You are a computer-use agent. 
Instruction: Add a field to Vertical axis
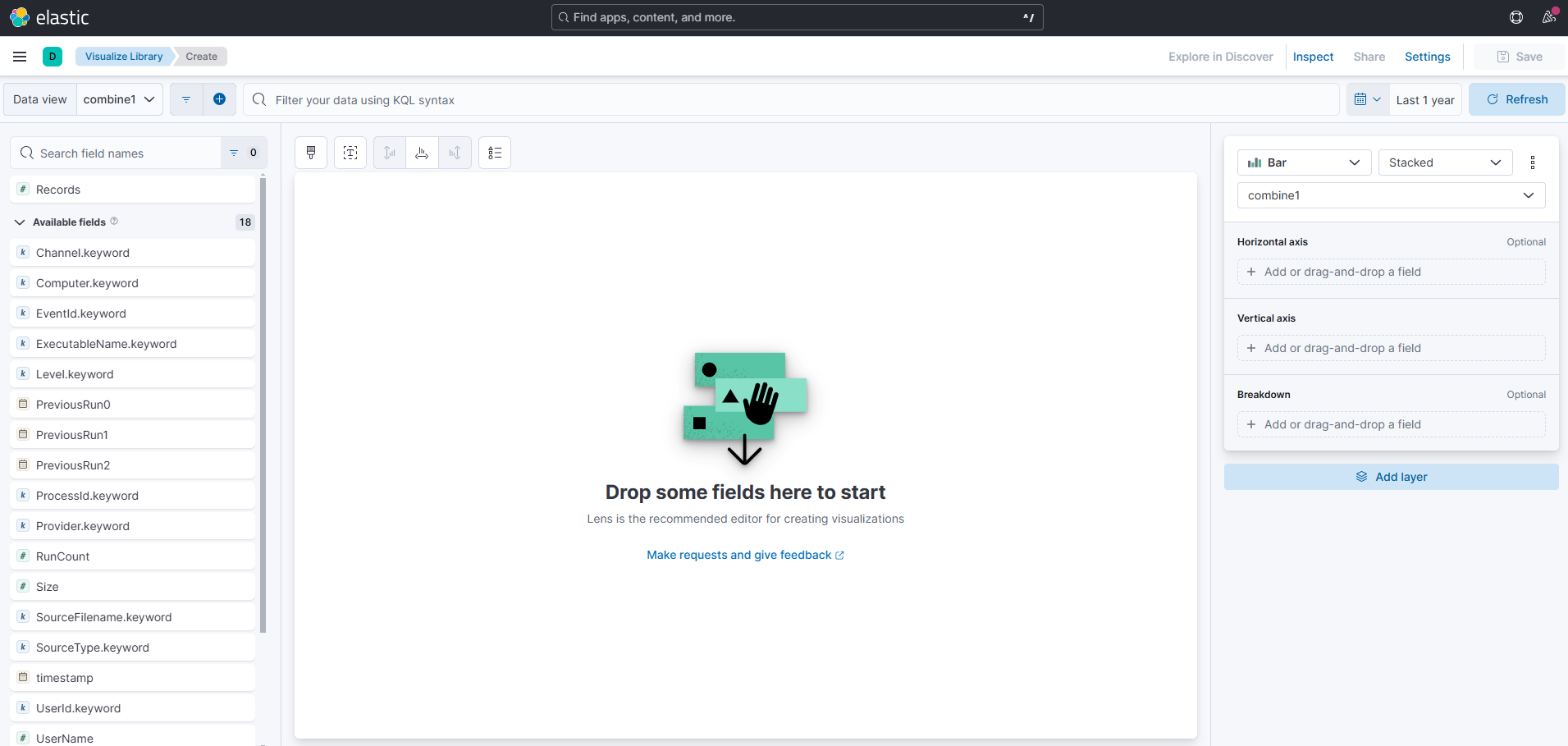click(x=1391, y=348)
